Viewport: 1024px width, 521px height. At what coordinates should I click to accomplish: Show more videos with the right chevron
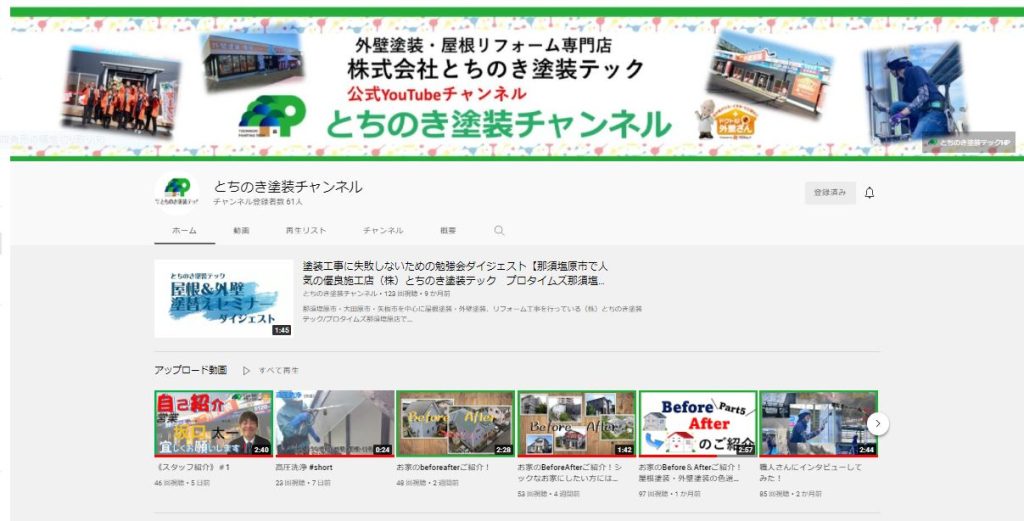tap(877, 423)
